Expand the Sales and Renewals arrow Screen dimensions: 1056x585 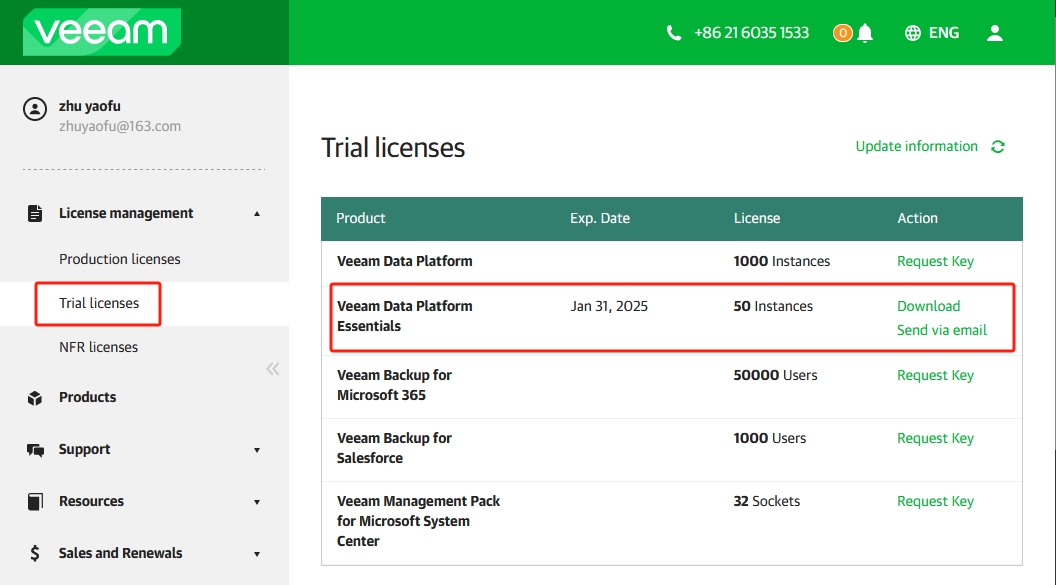pyautogui.click(x=257, y=553)
